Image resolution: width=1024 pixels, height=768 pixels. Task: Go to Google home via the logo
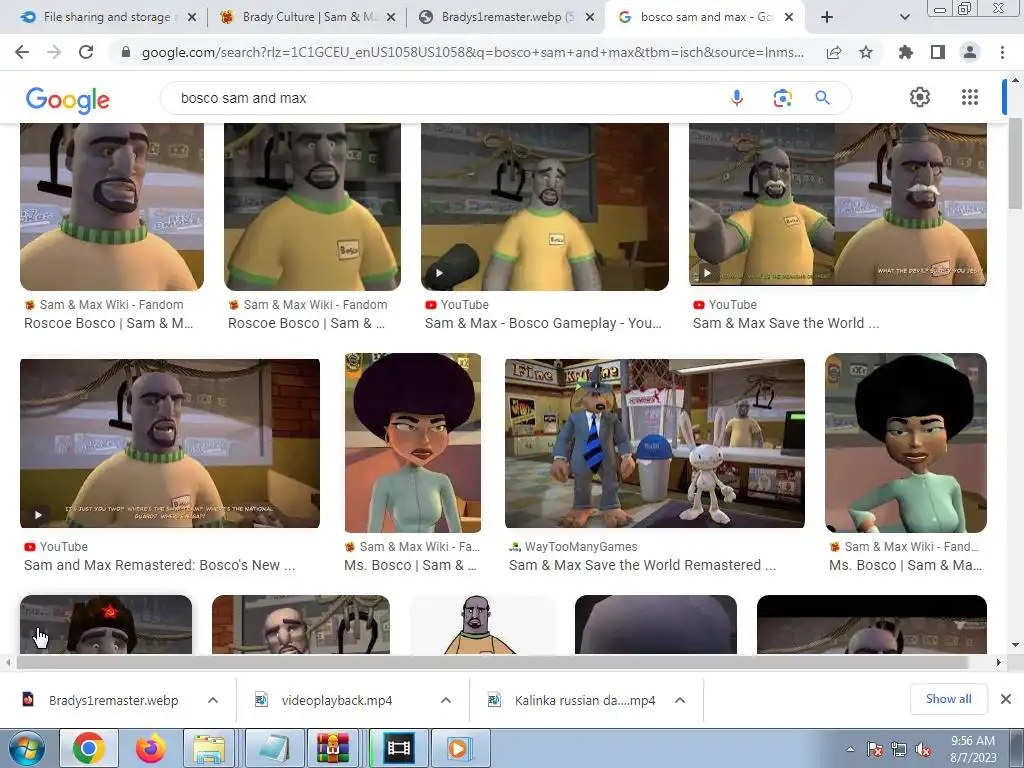(68, 100)
